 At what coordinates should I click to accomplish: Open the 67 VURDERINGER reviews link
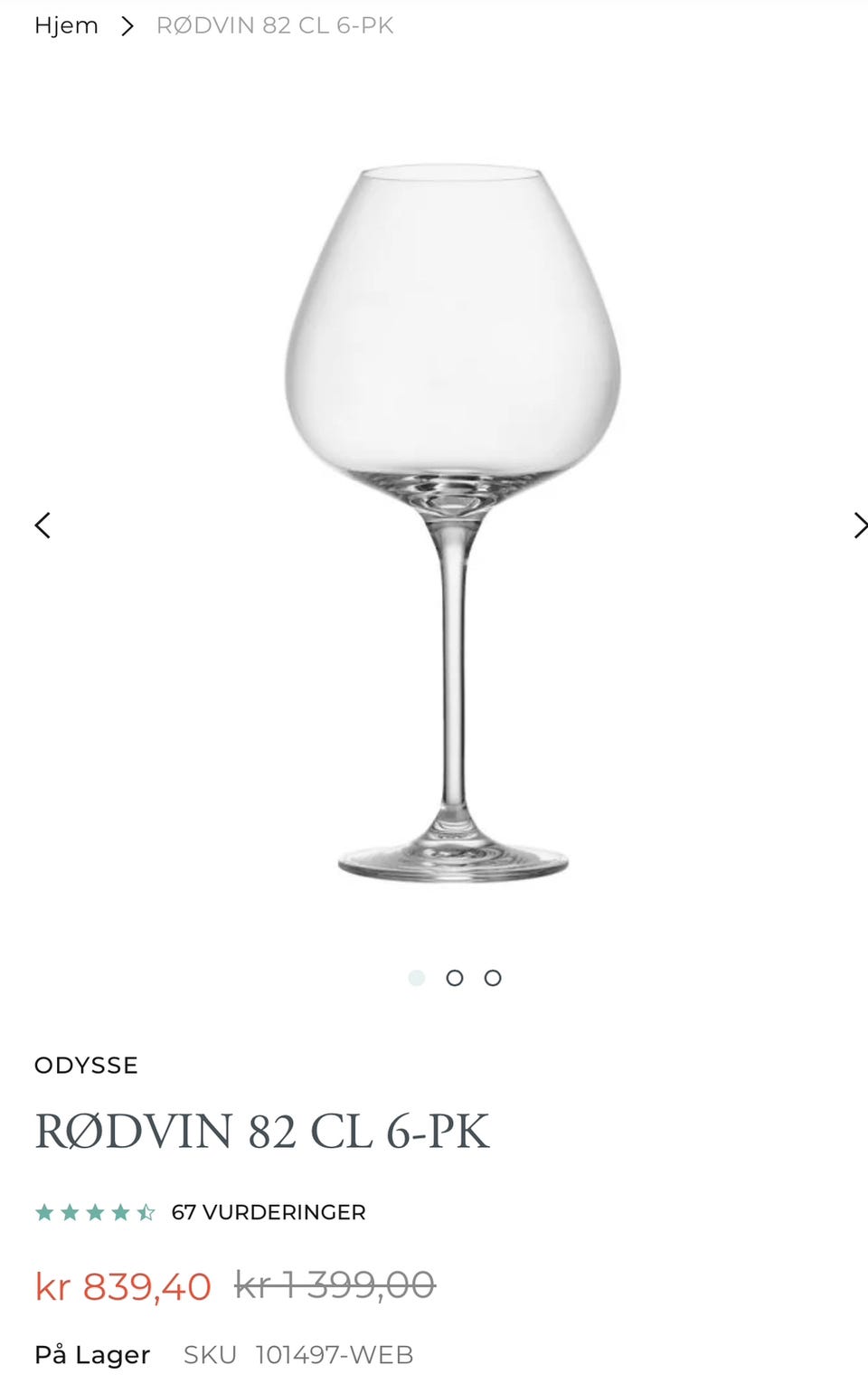click(269, 1212)
